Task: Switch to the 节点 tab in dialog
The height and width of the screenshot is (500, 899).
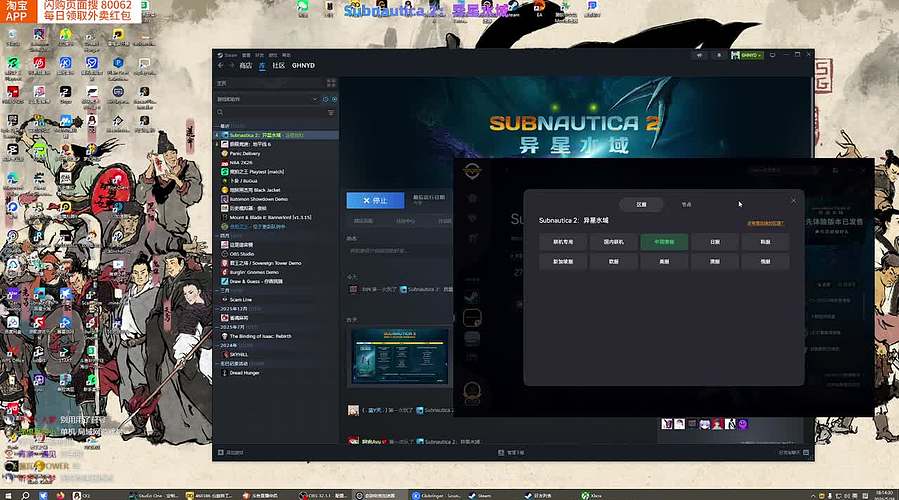Action: coord(686,204)
